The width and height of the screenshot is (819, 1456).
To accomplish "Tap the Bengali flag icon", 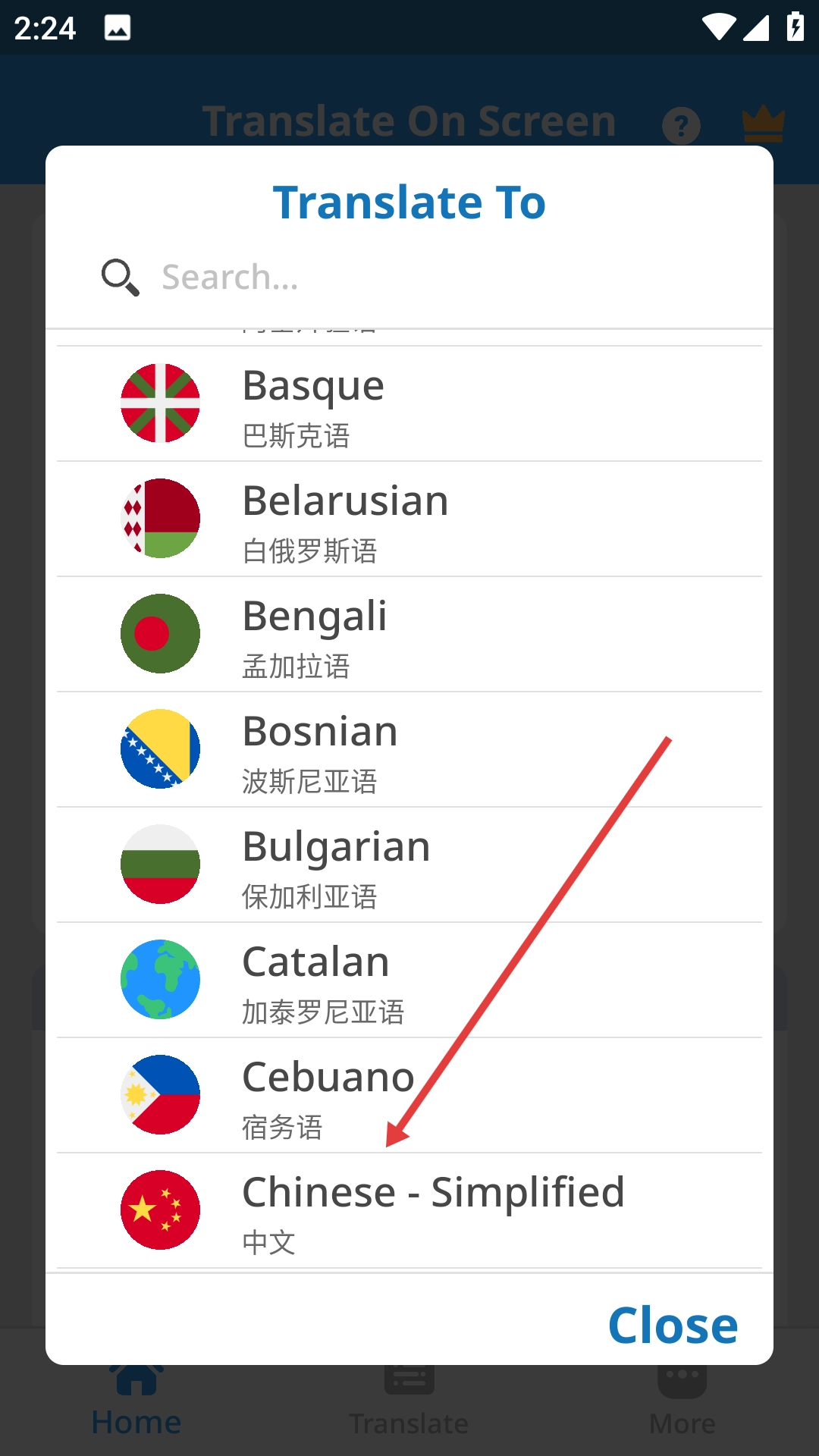I will click(160, 633).
